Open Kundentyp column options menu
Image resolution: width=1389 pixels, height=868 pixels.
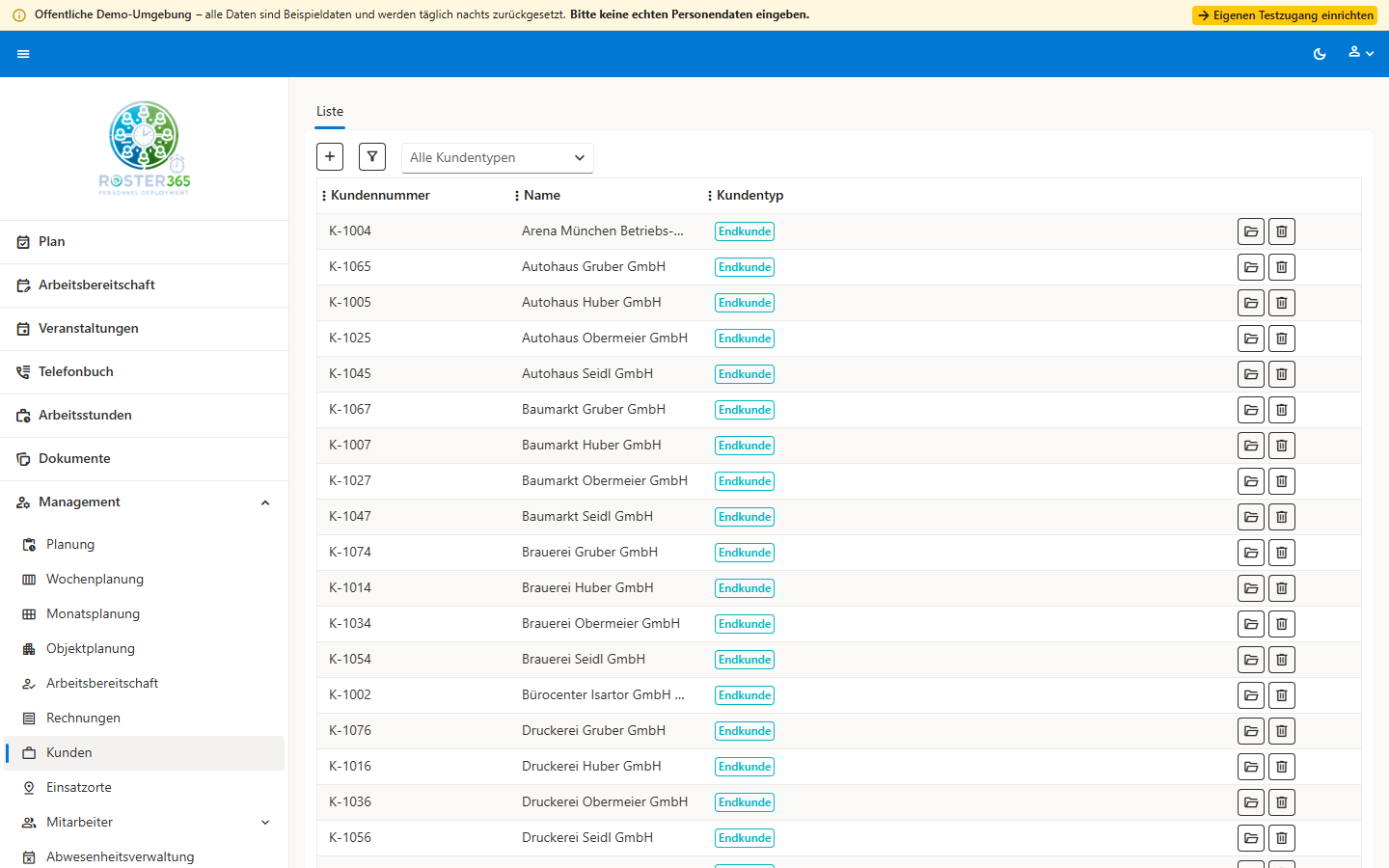(x=710, y=196)
